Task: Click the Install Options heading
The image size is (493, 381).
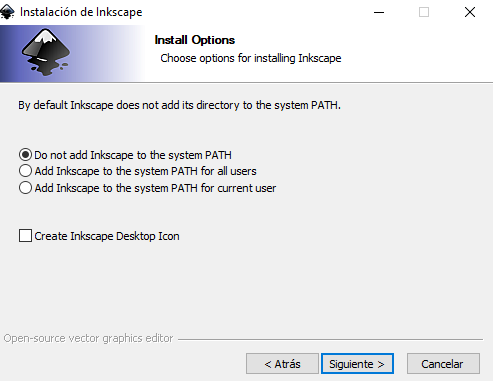Action: click(195, 40)
